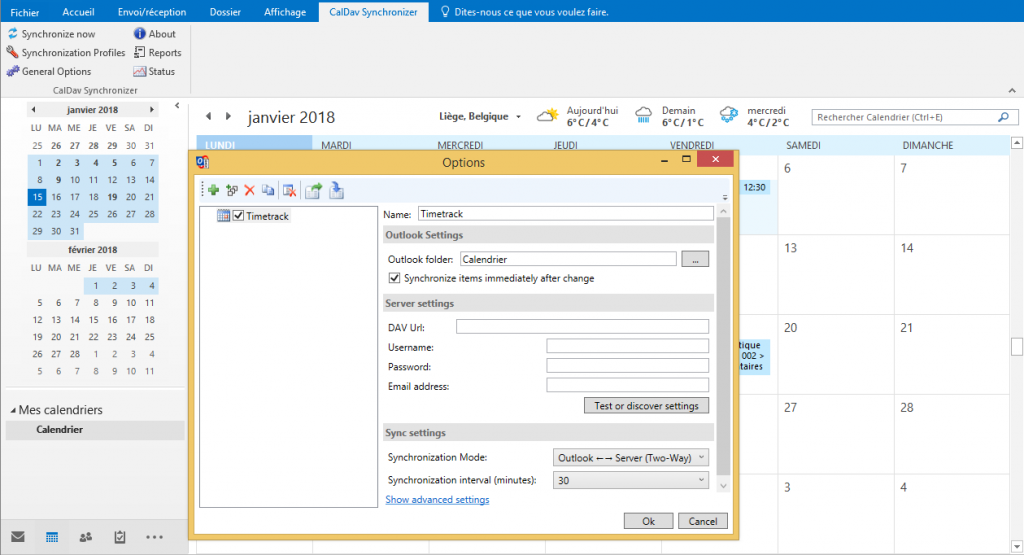The image size is (1024, 555).
Task: Collapse the Mes calendriers group
Action: 14,410
